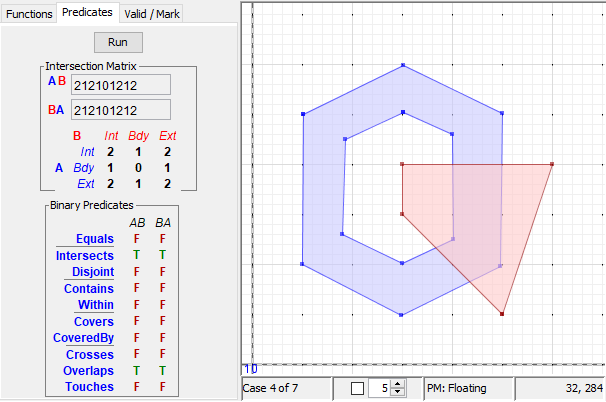Select the rightmost red triangle vertex
606x402 pixels.
(x=552, y=164)
